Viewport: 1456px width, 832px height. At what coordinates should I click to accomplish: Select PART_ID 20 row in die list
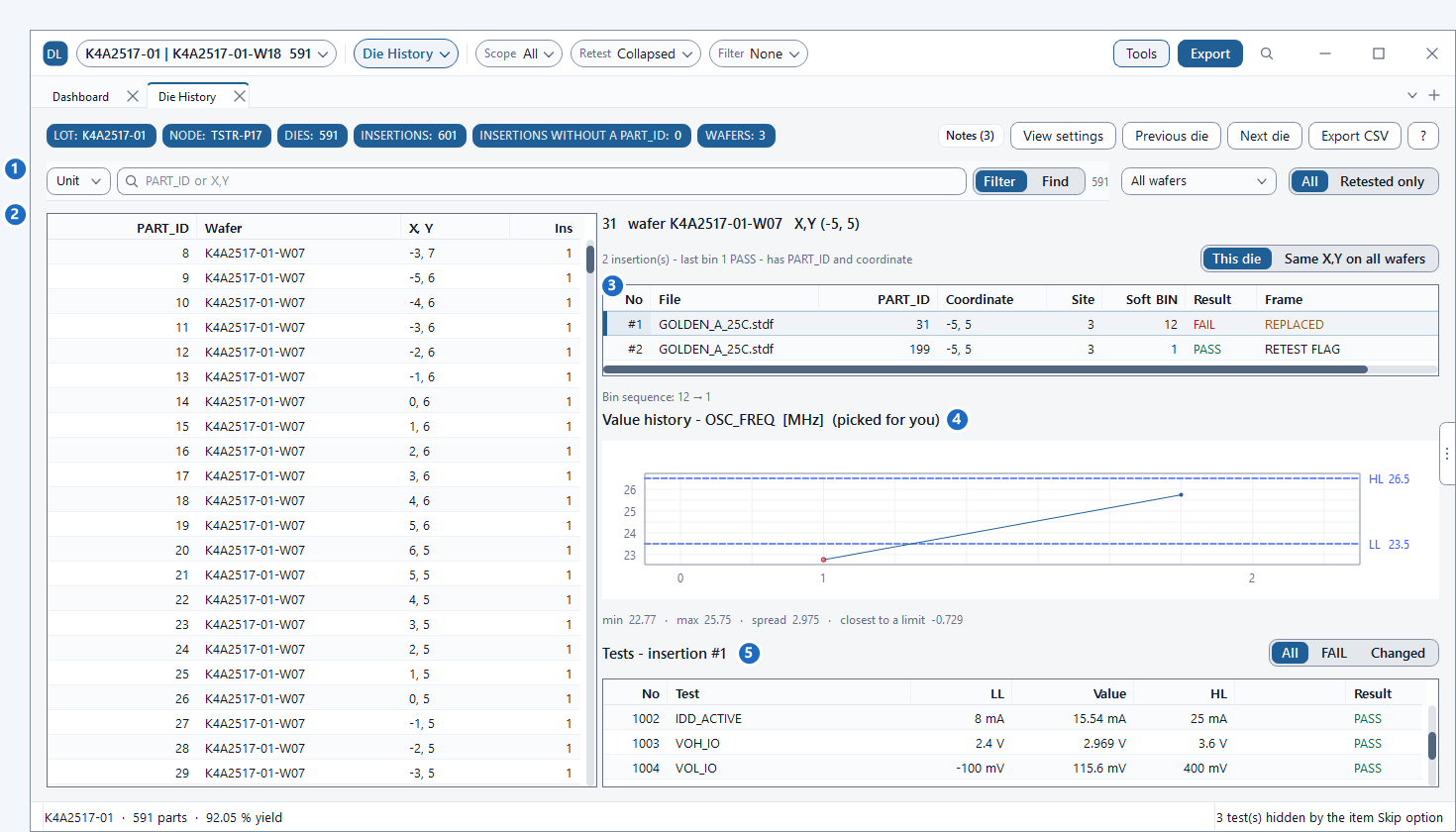pos(316,550)
